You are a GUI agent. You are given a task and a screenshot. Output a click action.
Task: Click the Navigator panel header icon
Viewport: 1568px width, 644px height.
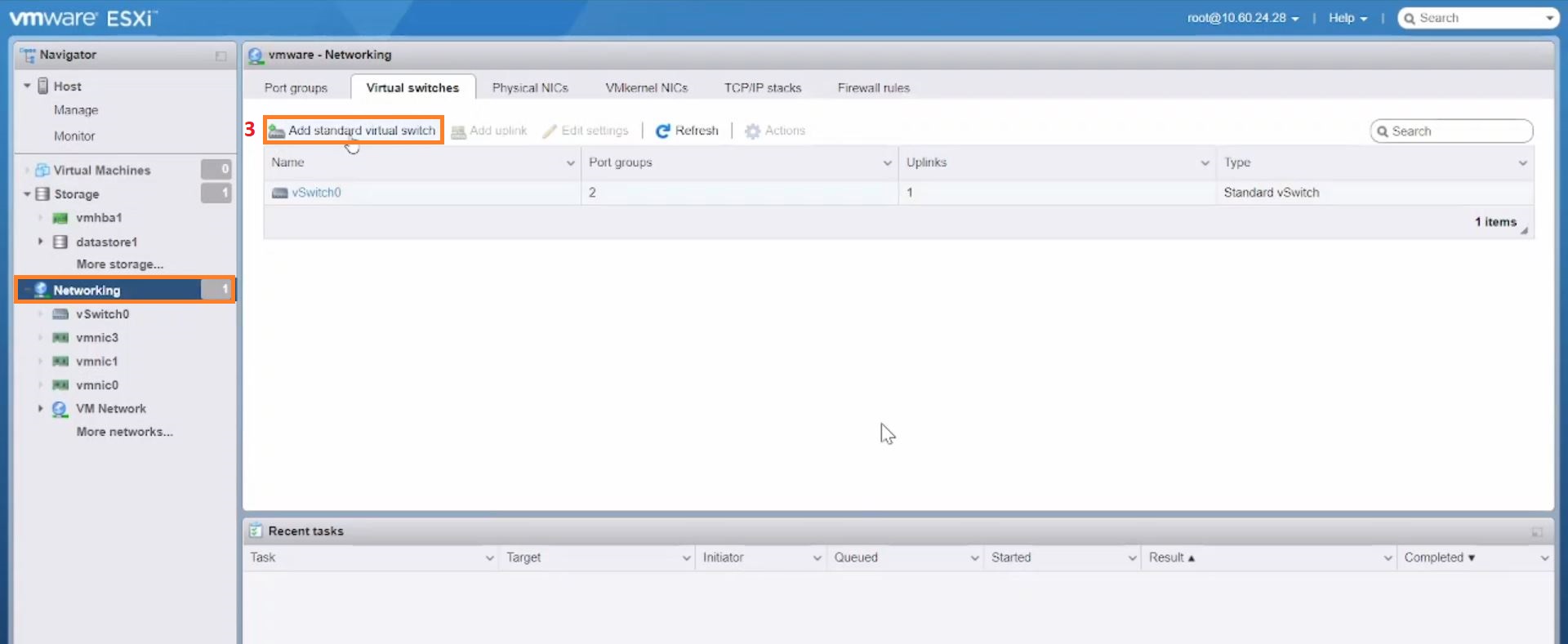coord(28,55)
